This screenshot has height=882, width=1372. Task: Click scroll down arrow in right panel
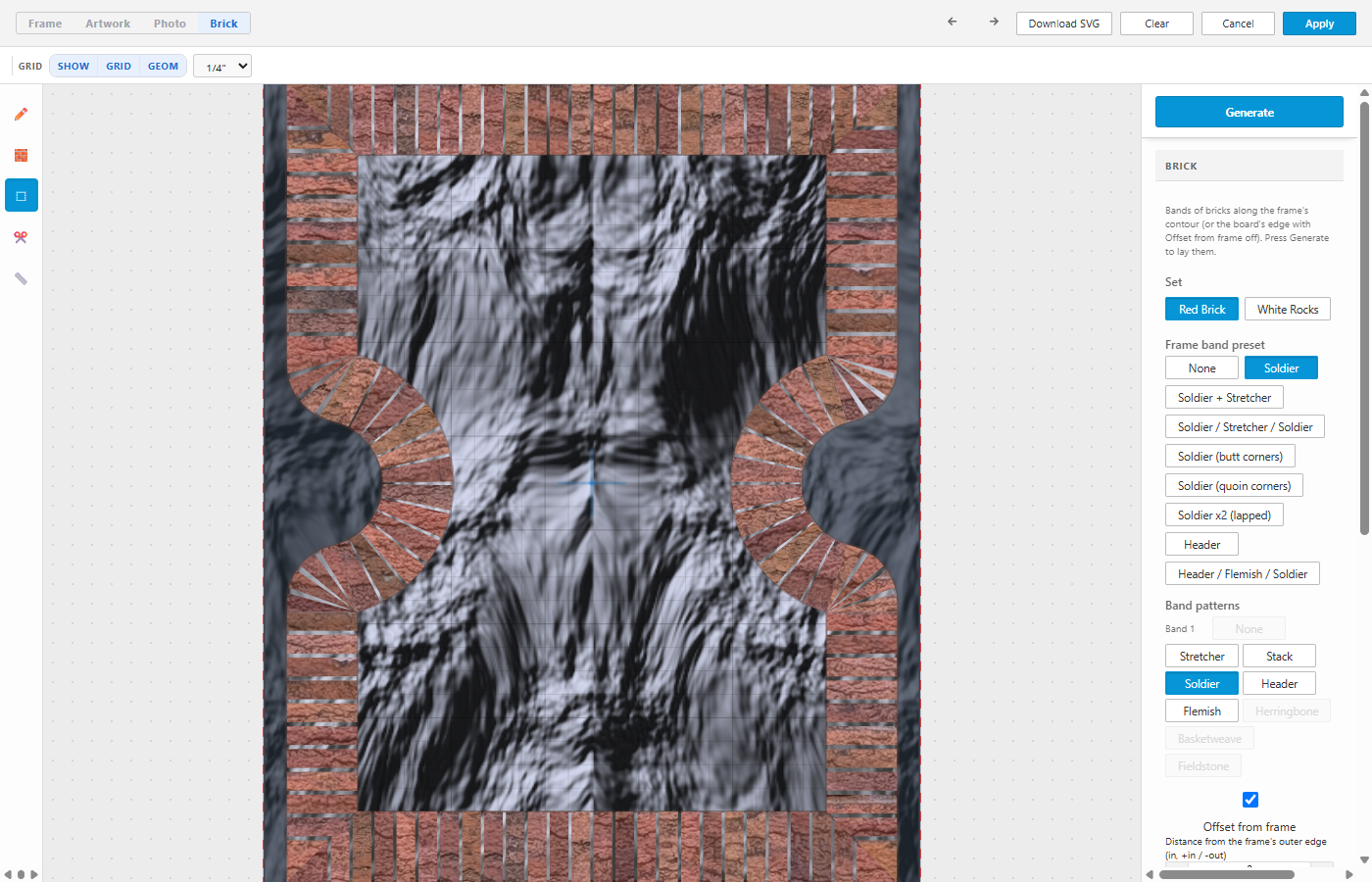pyautogui.click(x=1364, y=859)
